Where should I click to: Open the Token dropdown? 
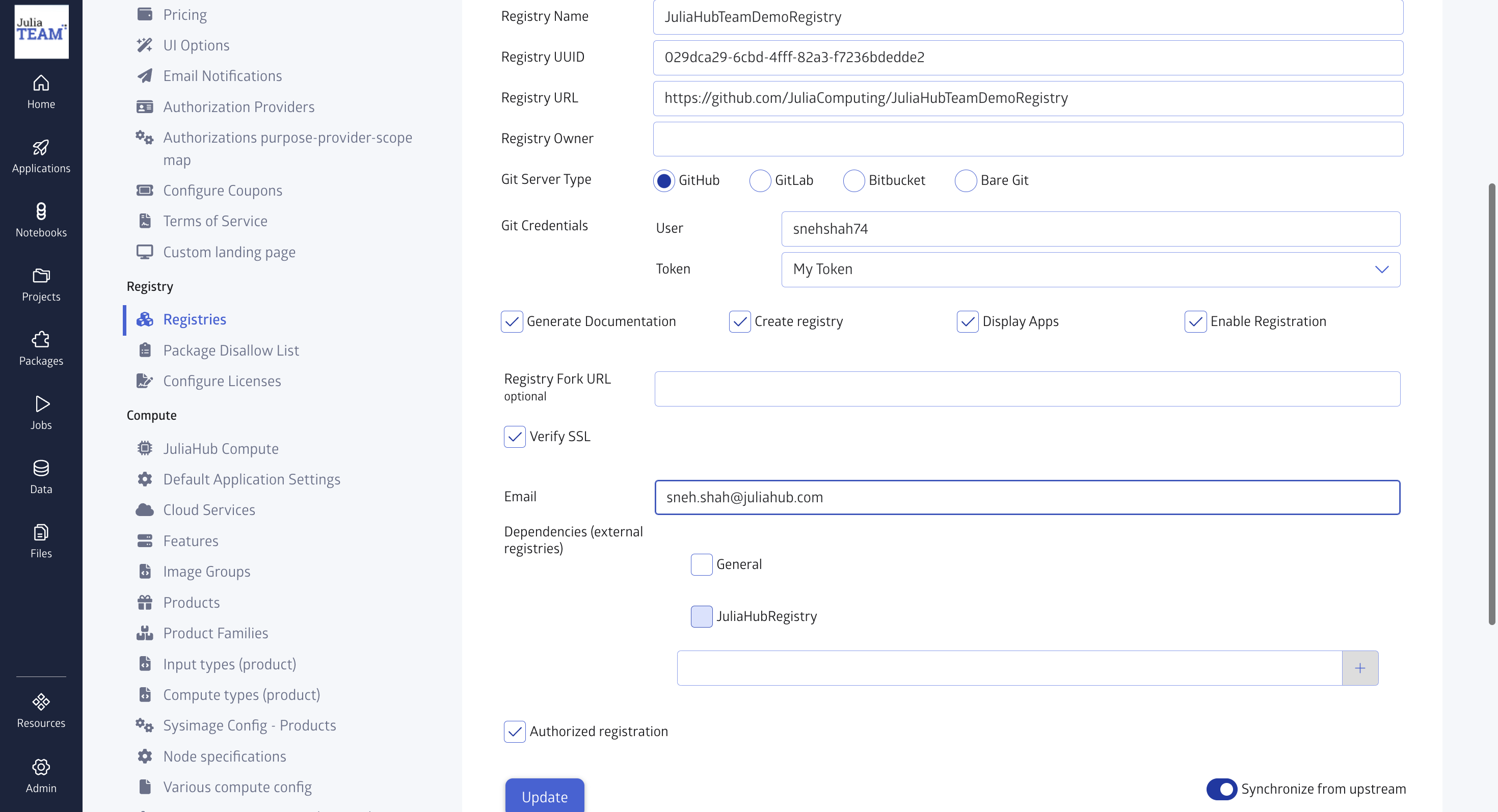[1090, 269]
